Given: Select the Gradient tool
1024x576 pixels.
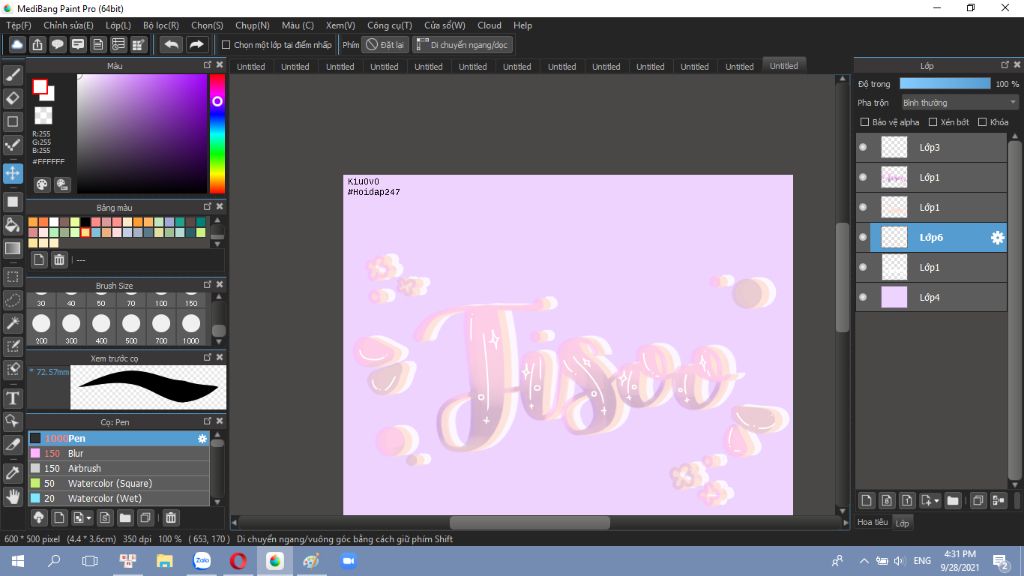Looking at the screenshot, I should point(12,248).
